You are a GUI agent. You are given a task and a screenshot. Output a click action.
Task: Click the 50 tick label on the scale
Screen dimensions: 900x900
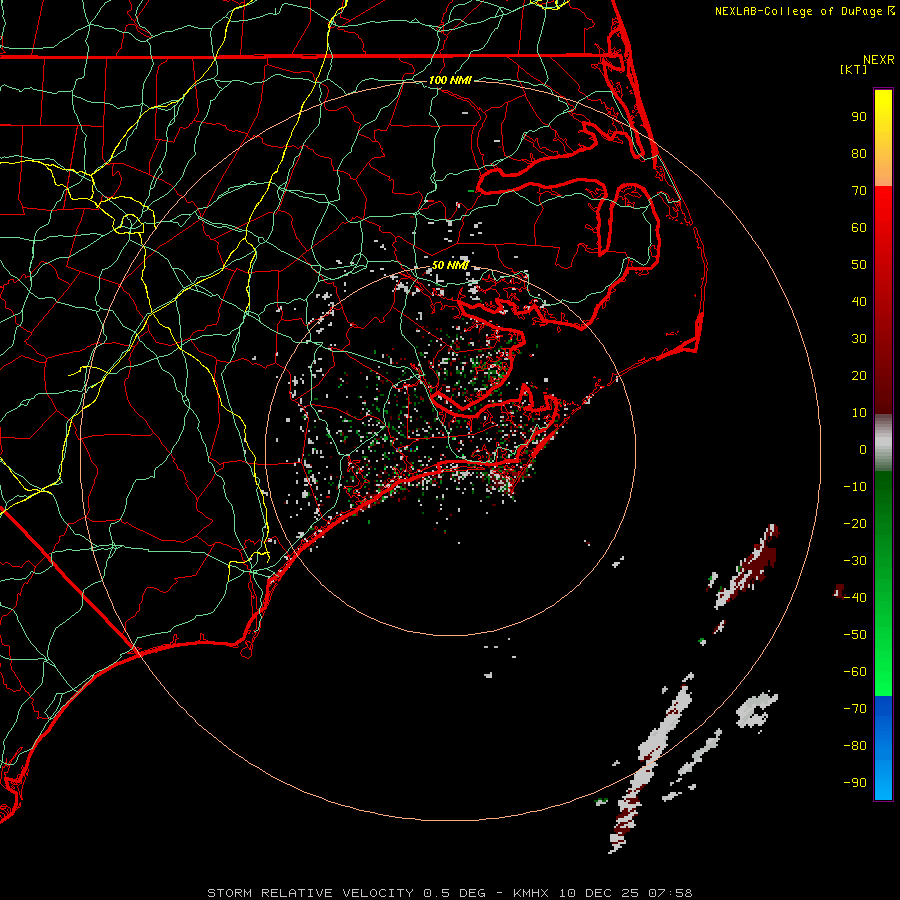click(858, 265)
